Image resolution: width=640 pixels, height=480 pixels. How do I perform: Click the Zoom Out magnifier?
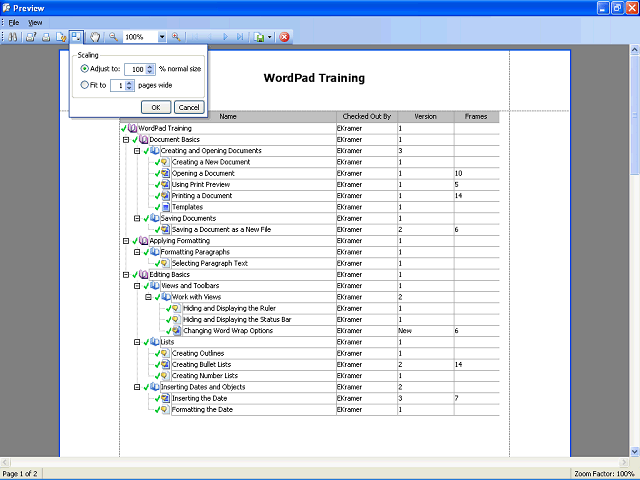coord(113,37)
